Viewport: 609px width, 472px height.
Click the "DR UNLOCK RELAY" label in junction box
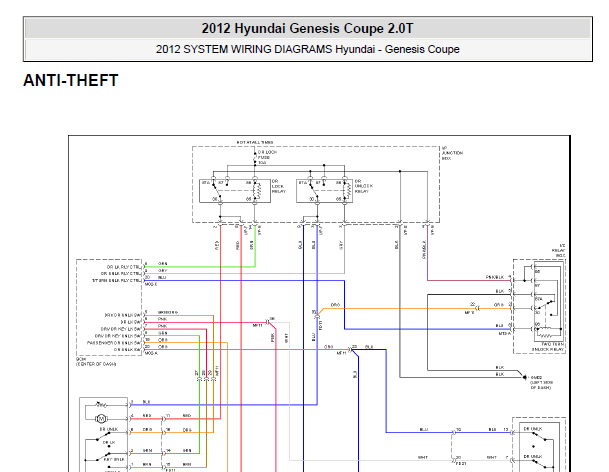tap(364, 186)
